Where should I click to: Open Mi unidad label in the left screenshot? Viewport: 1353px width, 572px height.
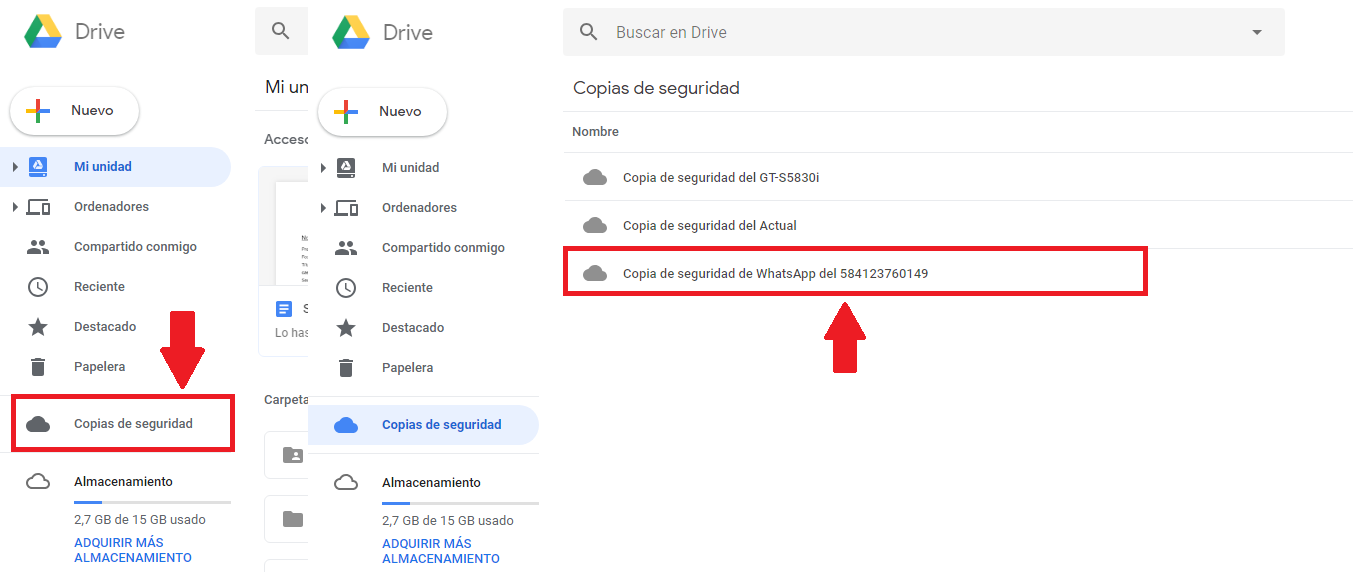point(103,167)
